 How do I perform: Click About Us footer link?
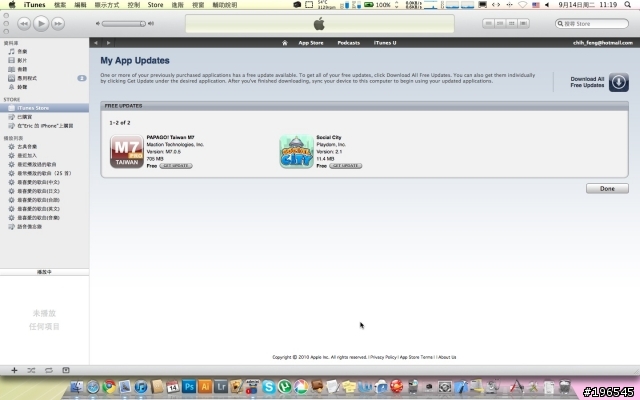coord(447,357)
